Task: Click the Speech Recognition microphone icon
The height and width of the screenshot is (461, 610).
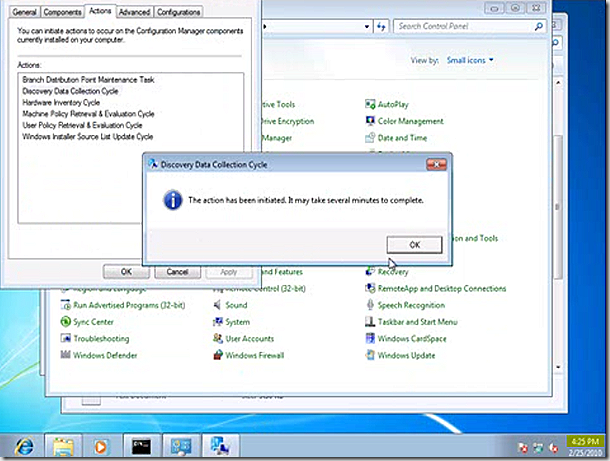Action: 370,305
